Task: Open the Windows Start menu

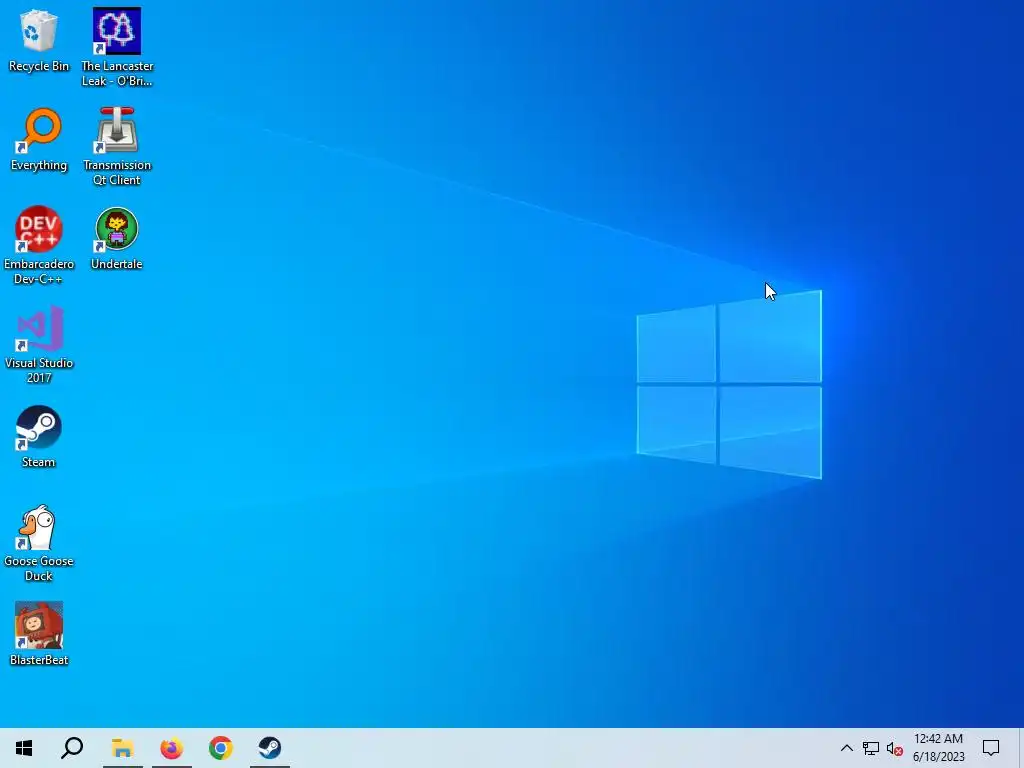Action: pos(24,748)
